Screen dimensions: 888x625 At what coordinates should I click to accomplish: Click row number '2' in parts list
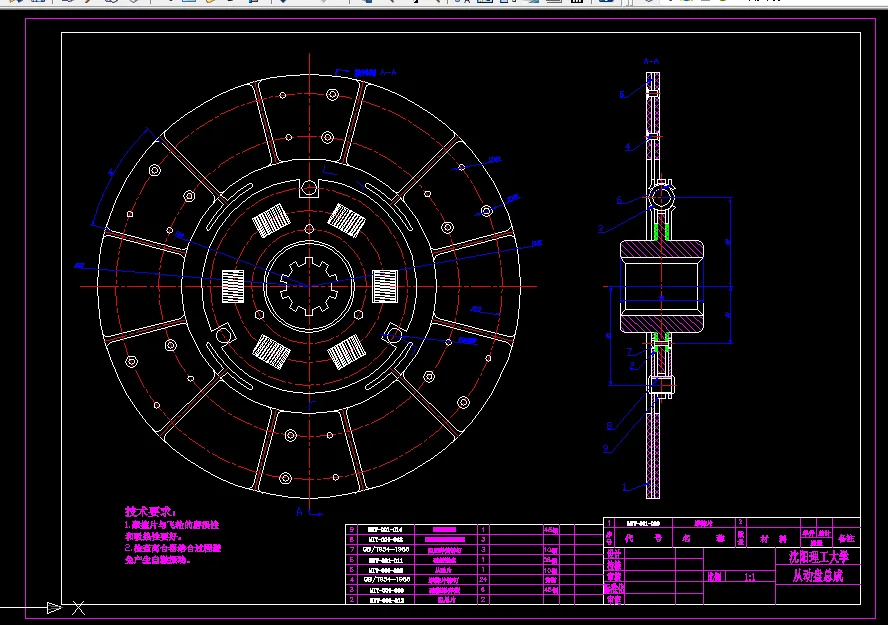pyautogui.click(x=352, y=600)
